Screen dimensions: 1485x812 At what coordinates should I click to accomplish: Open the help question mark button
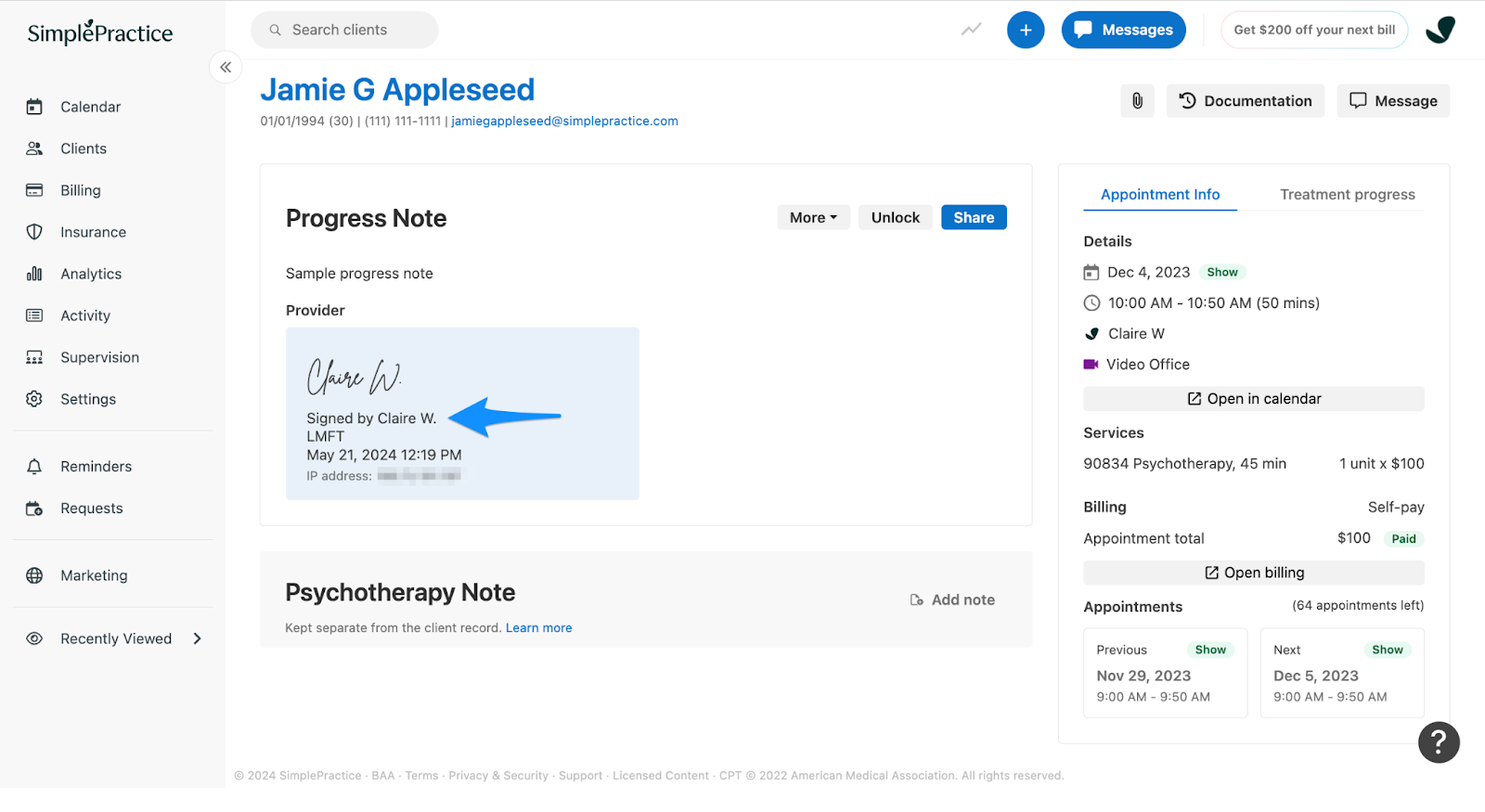point(1439,742)
